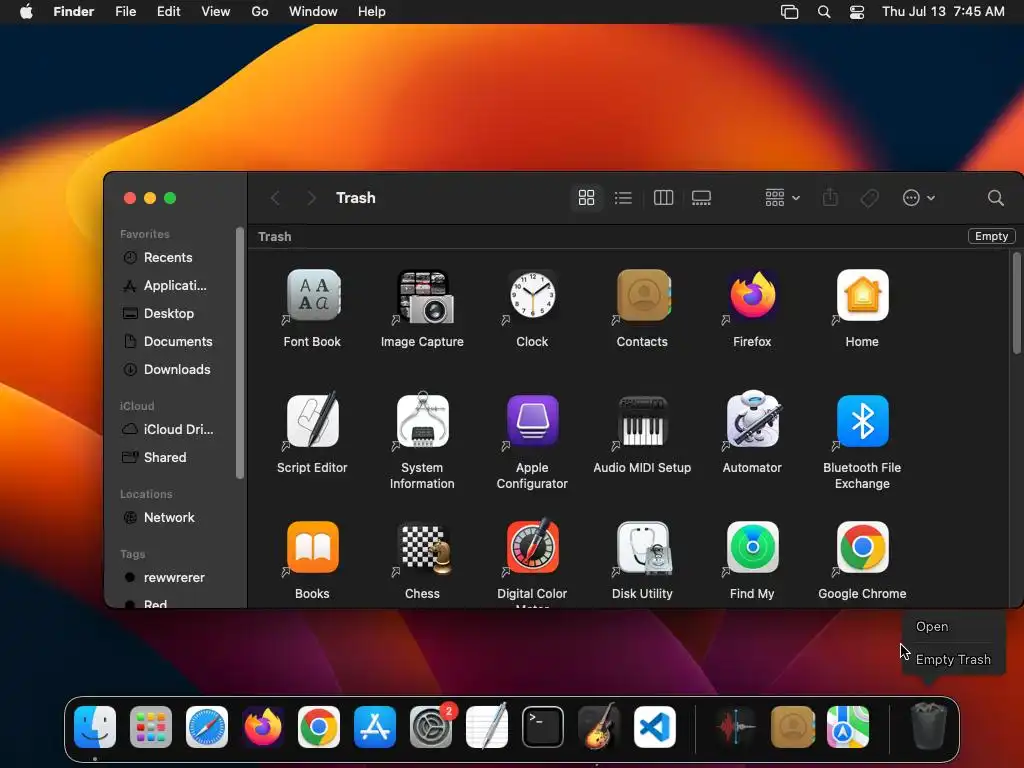Switch to gallery view
Screen dimensions: 1024x768
click(x=701, y=198)
